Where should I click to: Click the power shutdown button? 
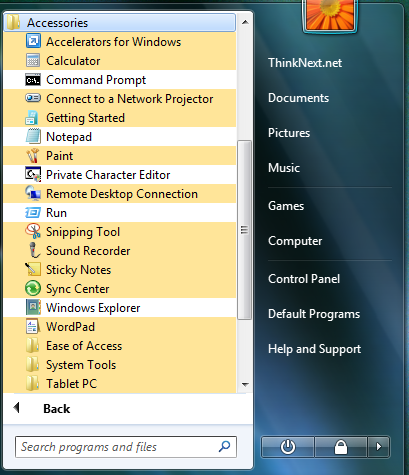pos(288,447)
